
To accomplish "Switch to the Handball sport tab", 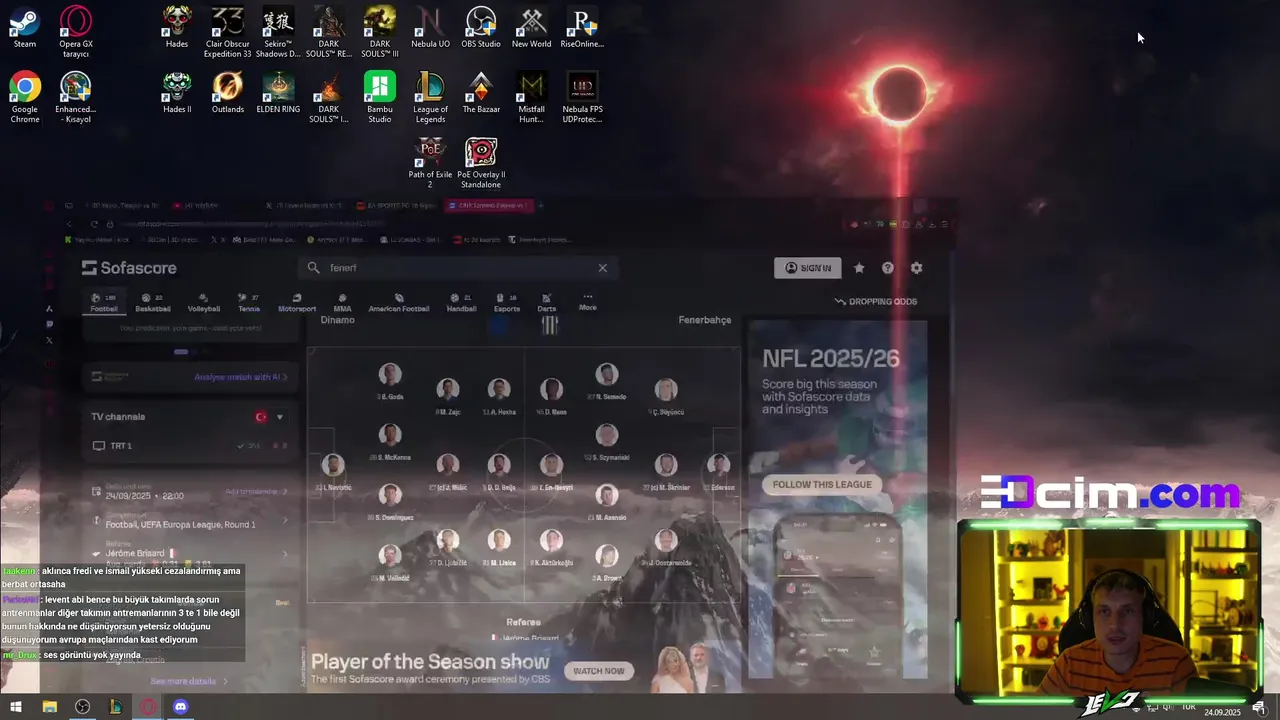I will click(x=461, y=303).
